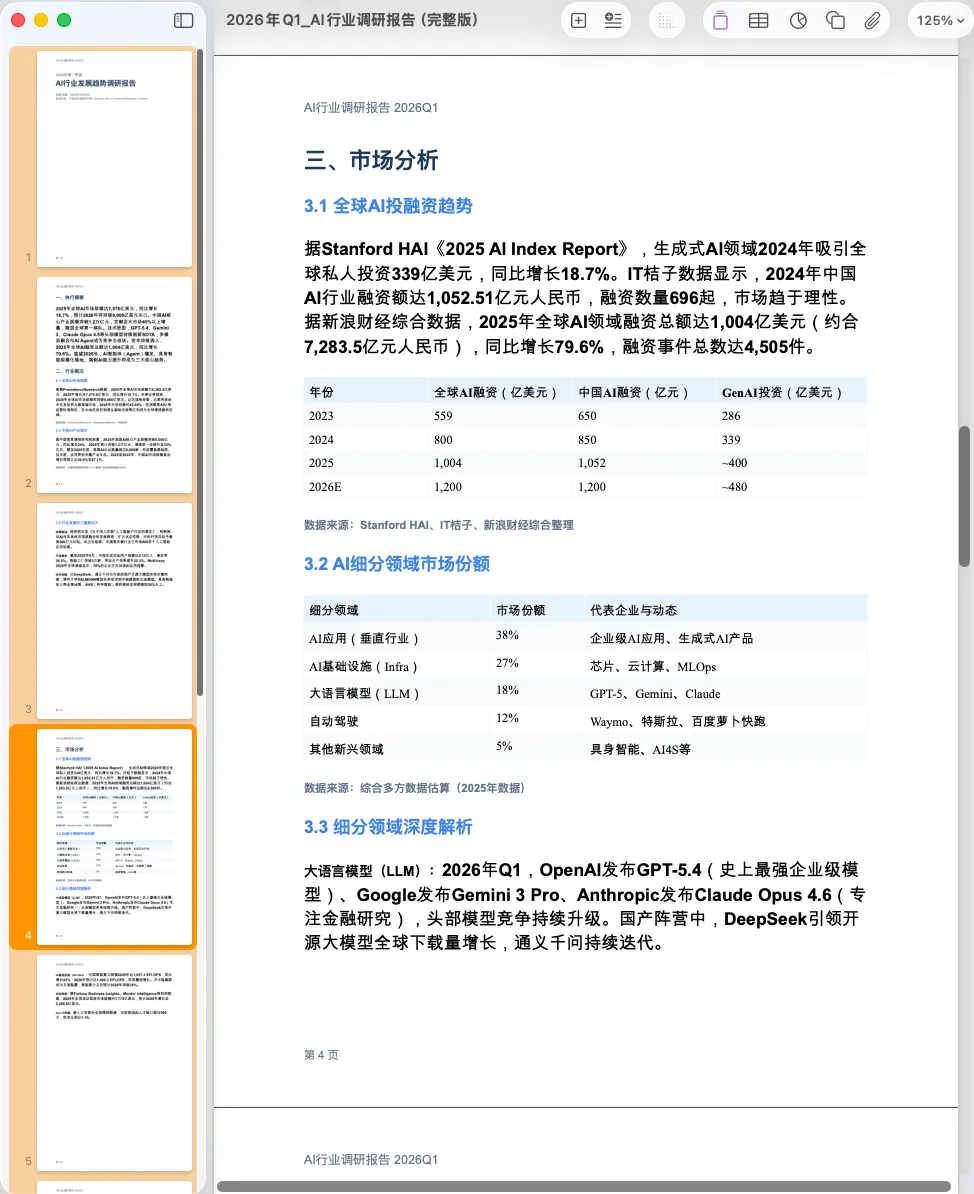Click the 综合多方数据估算 source note

[414, 787]
